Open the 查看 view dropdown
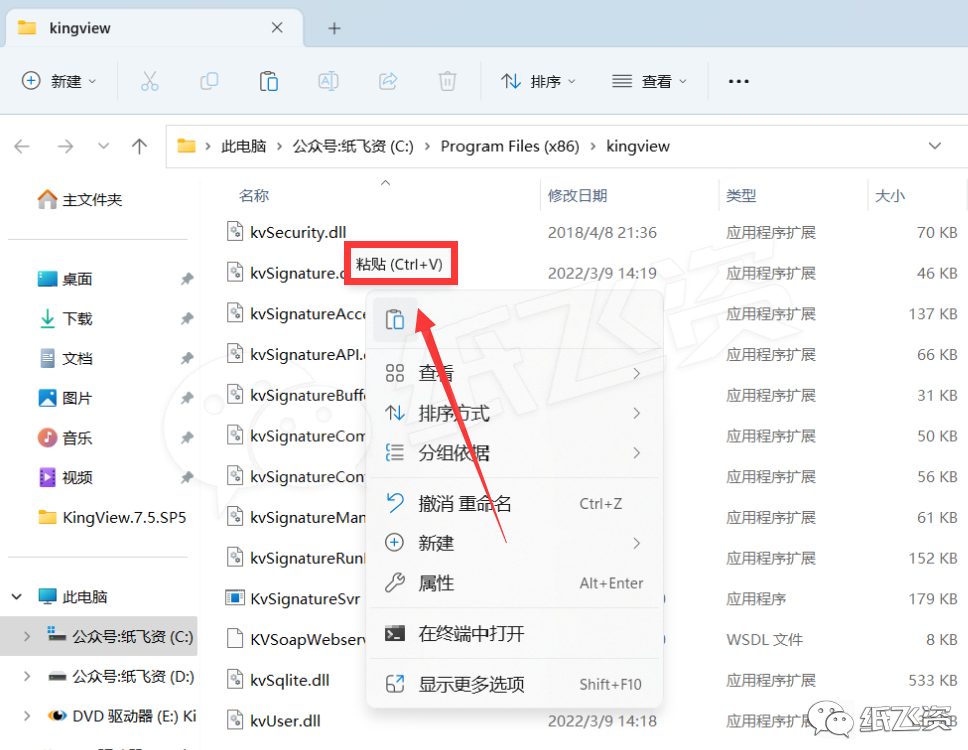 (x=648, y=81)
